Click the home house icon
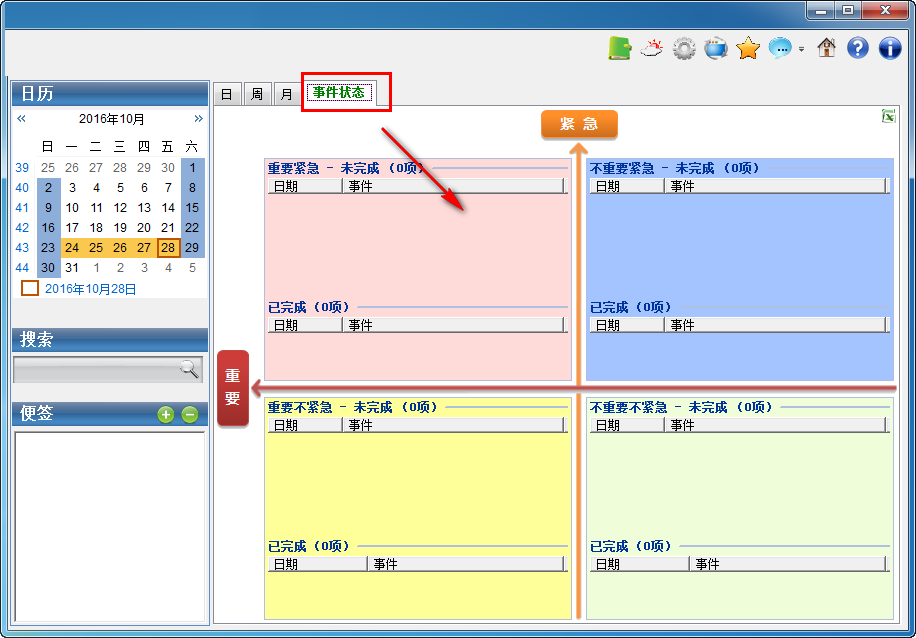 pyautogui.click(x=826, y=48)
